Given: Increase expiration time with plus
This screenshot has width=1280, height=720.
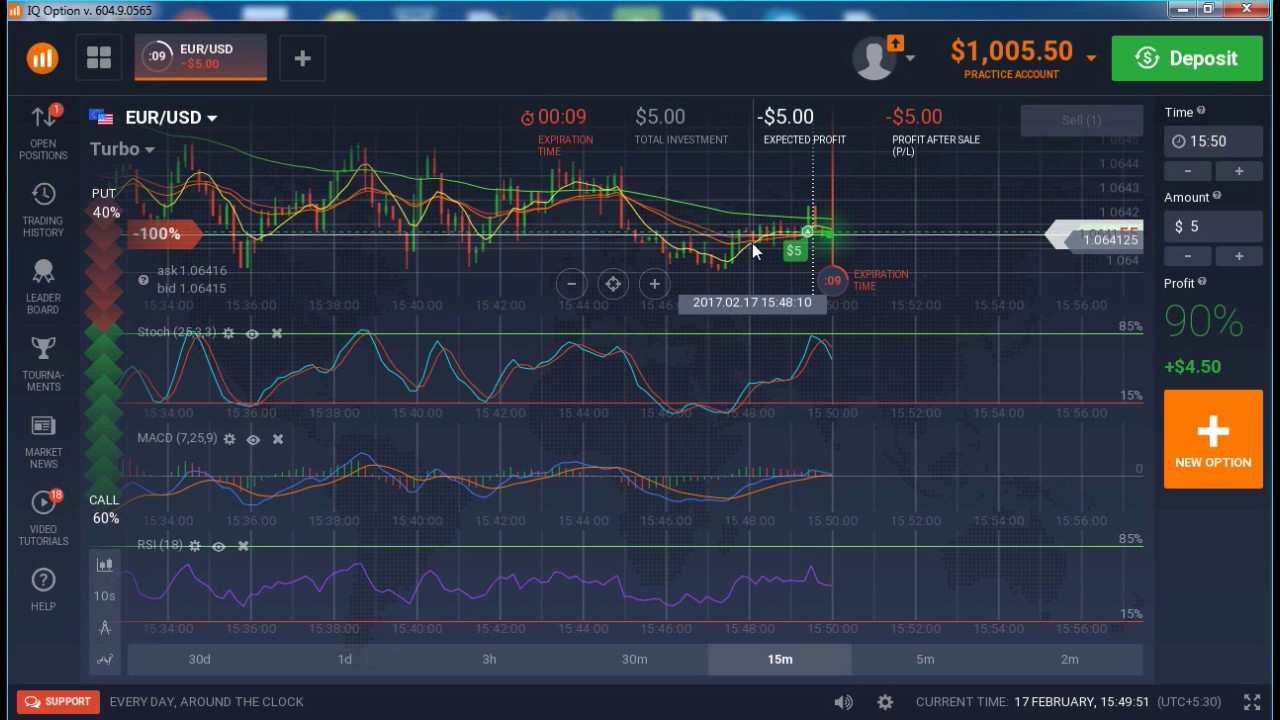Looking at the screenshot, I should pyautogui.click(x=1239, y=171).
